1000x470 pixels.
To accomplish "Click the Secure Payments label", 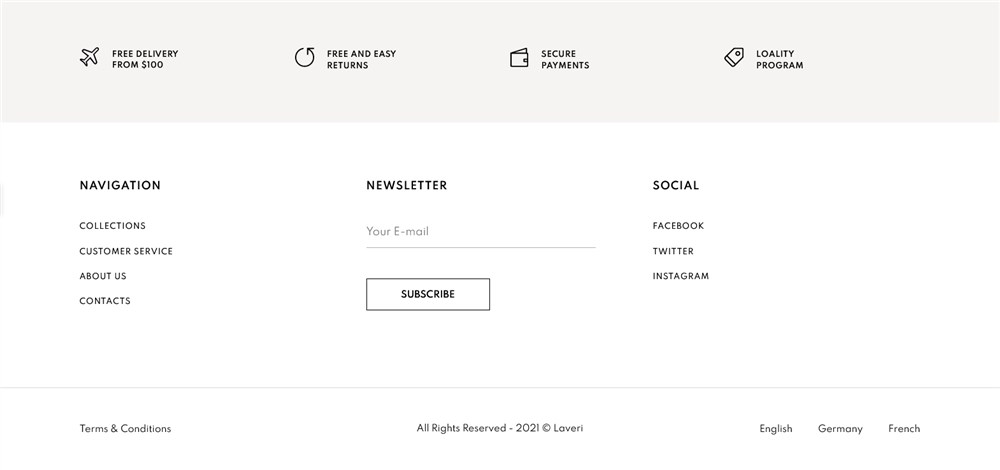I will click(565, 59).
